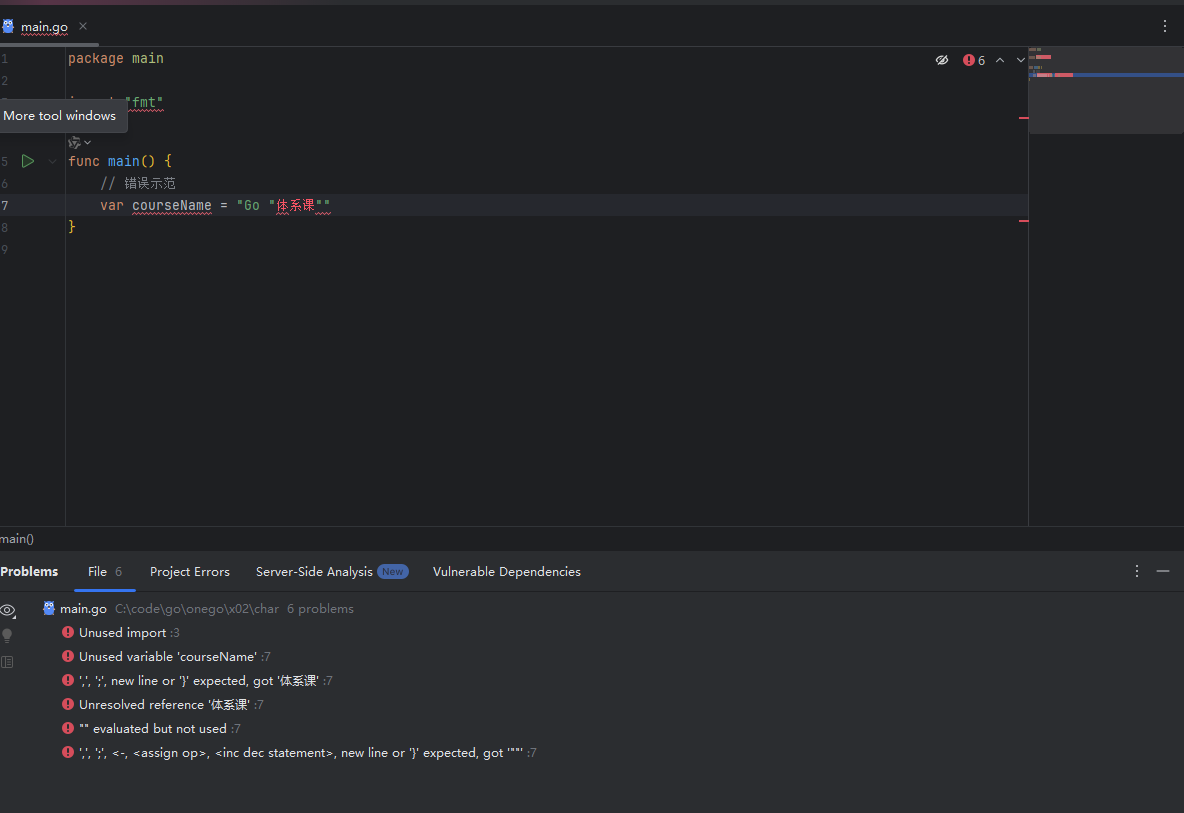Open Problems panel options kebab menu

pyautogui.click(x=1136, y=571)
